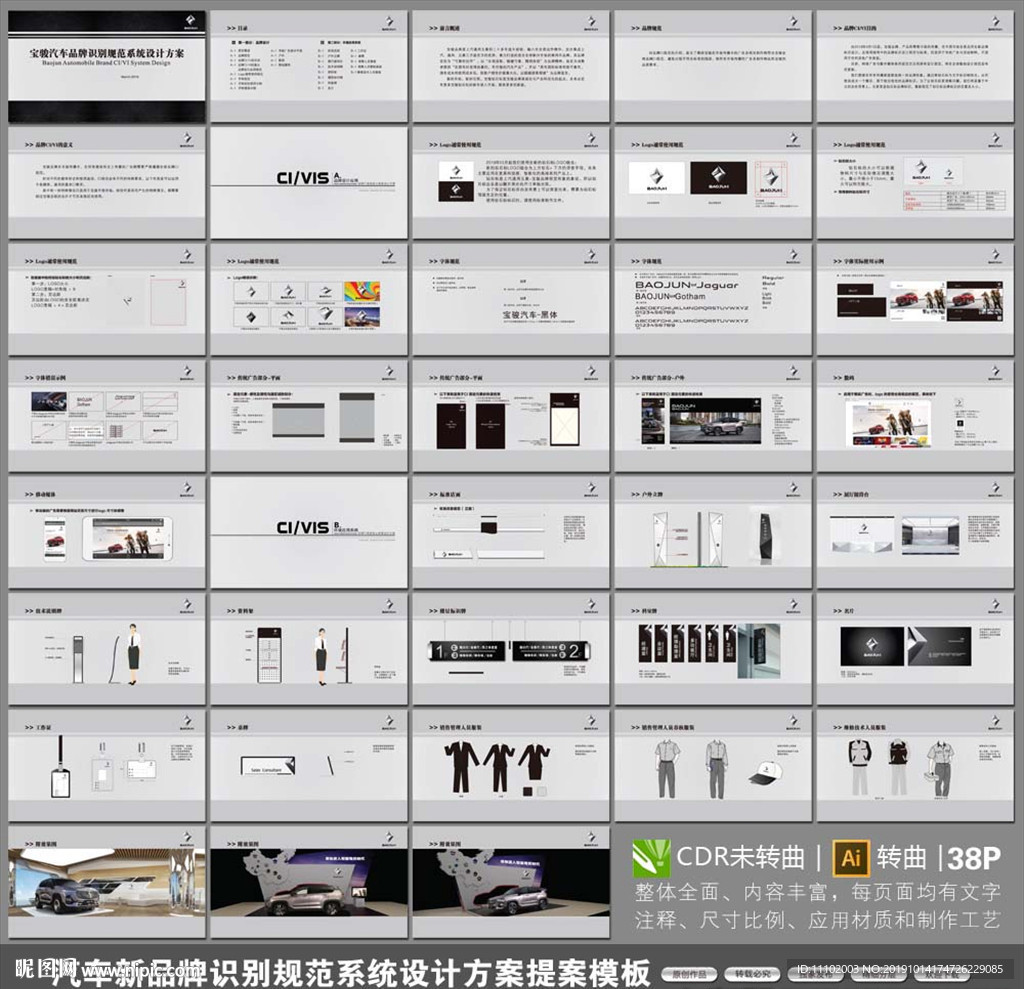Open the slide with colorful logo background examples
This screenshot has width=1024, height=989.
click(x=308, y=299)
